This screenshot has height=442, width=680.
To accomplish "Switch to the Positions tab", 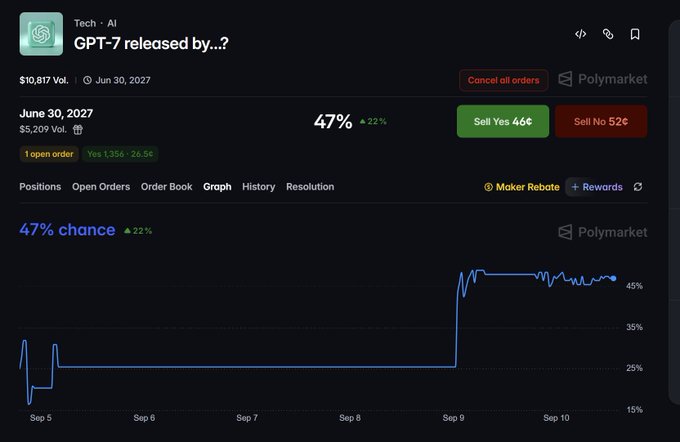I will [x=40, y=187].
